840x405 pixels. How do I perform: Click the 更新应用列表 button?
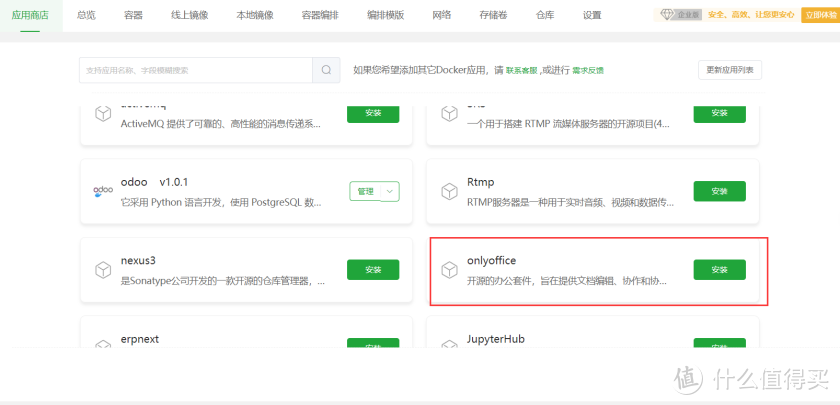pyautogui.click(x=730, y=70)
